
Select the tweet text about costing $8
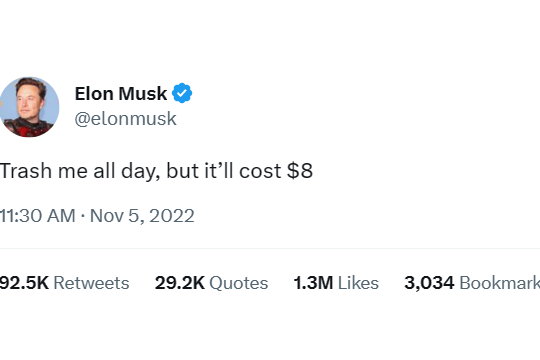point(156,171)
